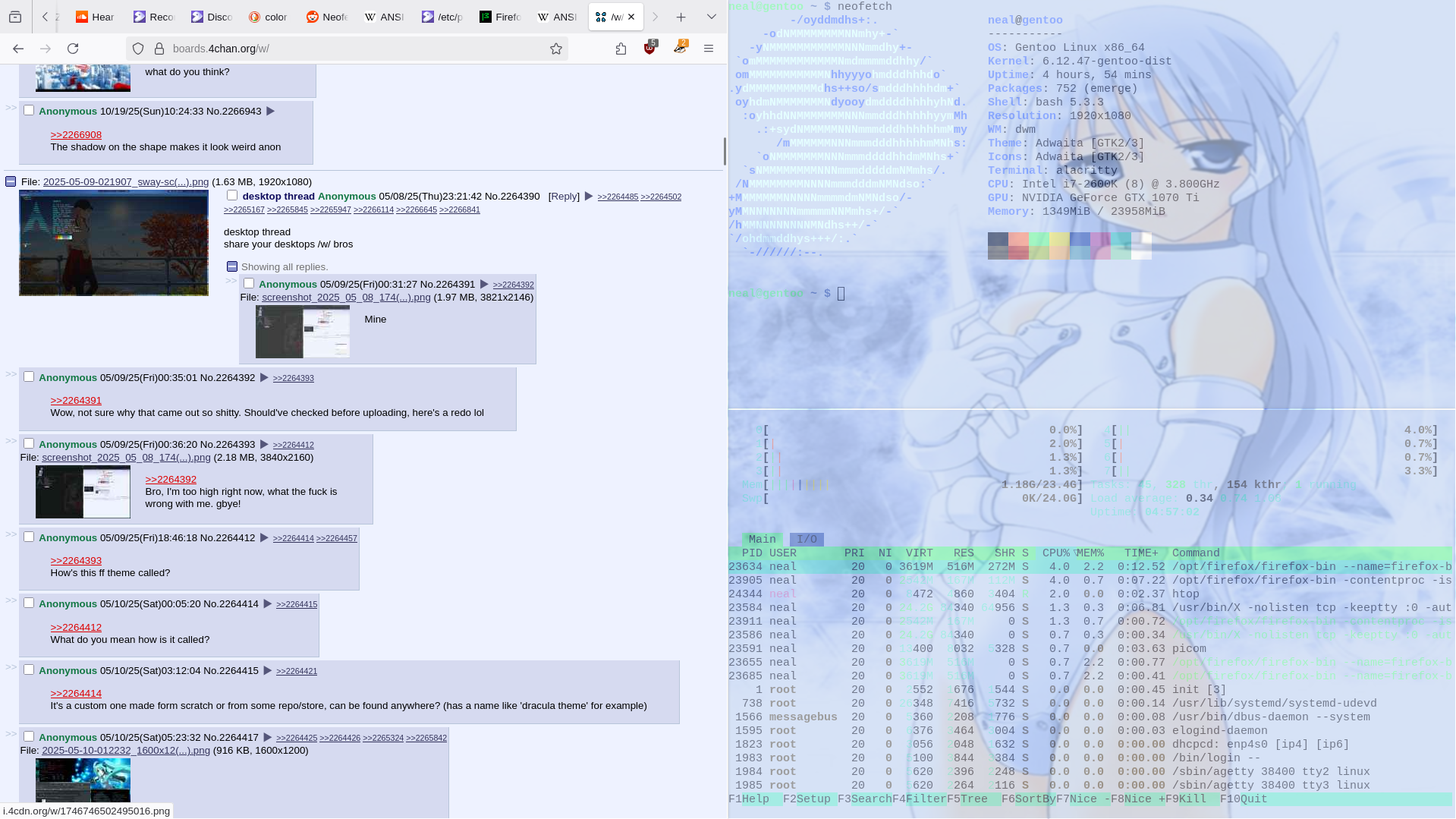Screen dimensions: 1456x819
Task: Open the Firefox View icon beside the tabs
Action: tap(15, 17)
